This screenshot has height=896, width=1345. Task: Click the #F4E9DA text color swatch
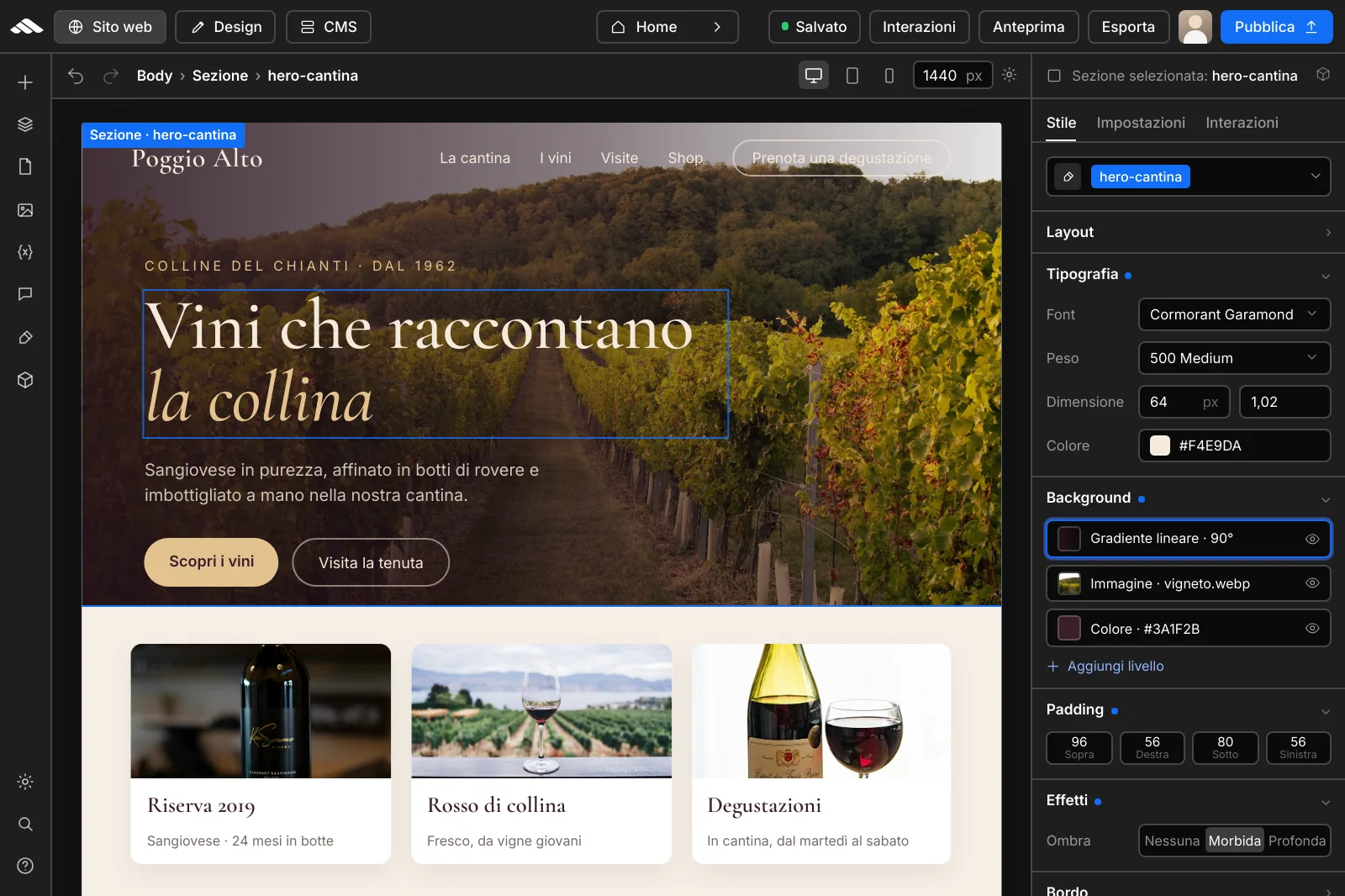(x=1160, y=445)
